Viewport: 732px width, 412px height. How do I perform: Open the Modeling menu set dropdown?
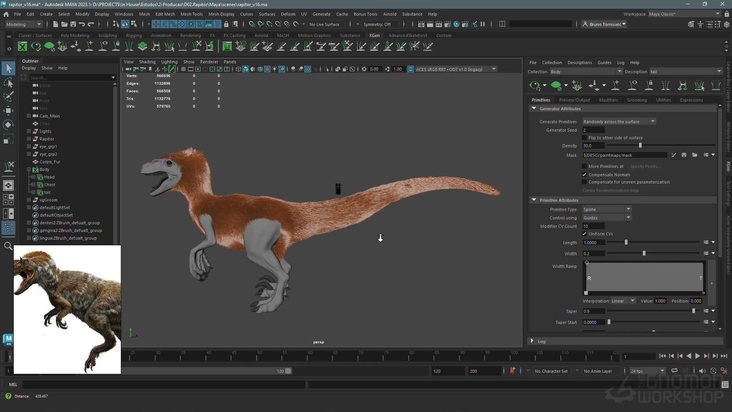(23, 24)
